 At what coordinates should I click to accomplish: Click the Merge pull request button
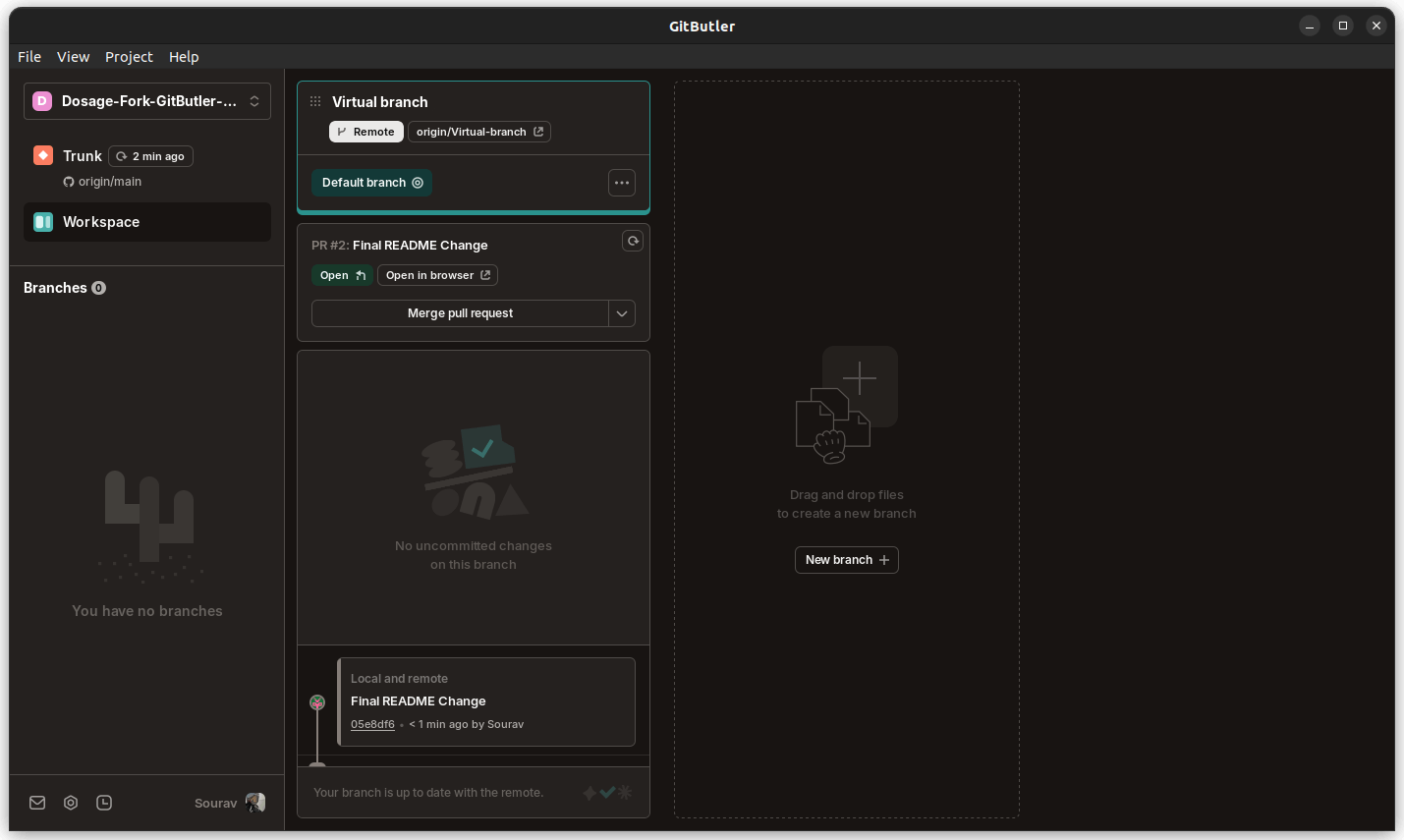[x=460, y=312]
